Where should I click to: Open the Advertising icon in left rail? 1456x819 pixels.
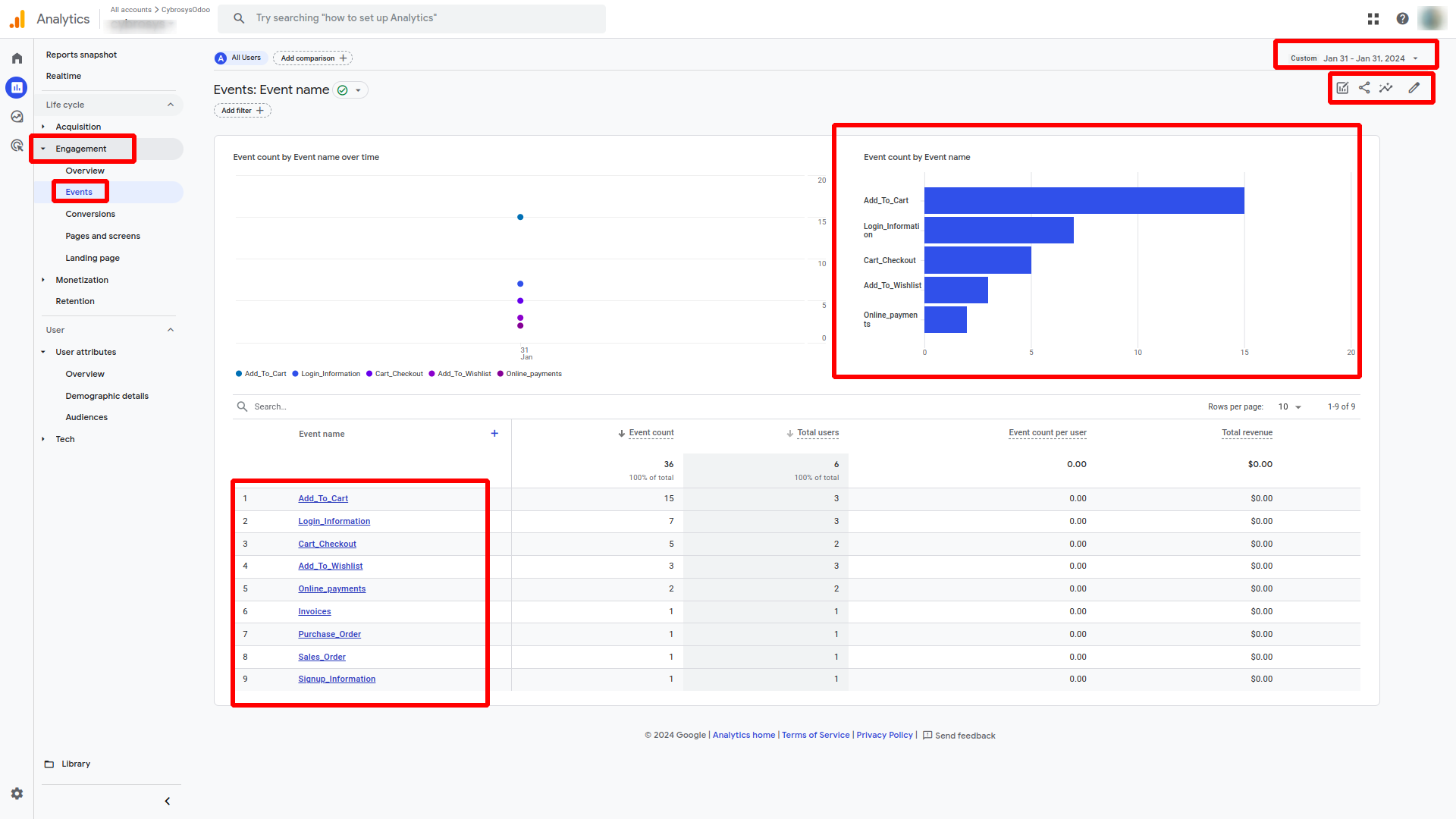(17, 146)
